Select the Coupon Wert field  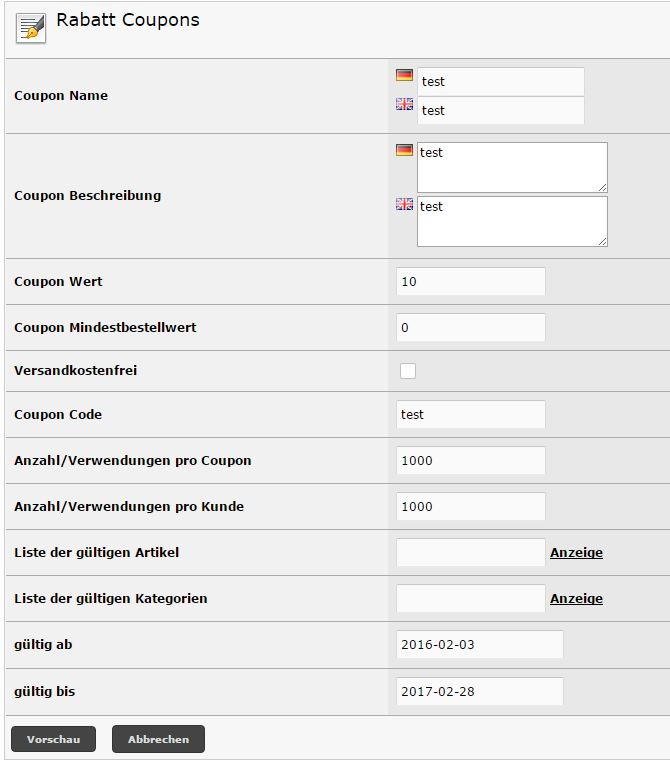coord(471,282)
